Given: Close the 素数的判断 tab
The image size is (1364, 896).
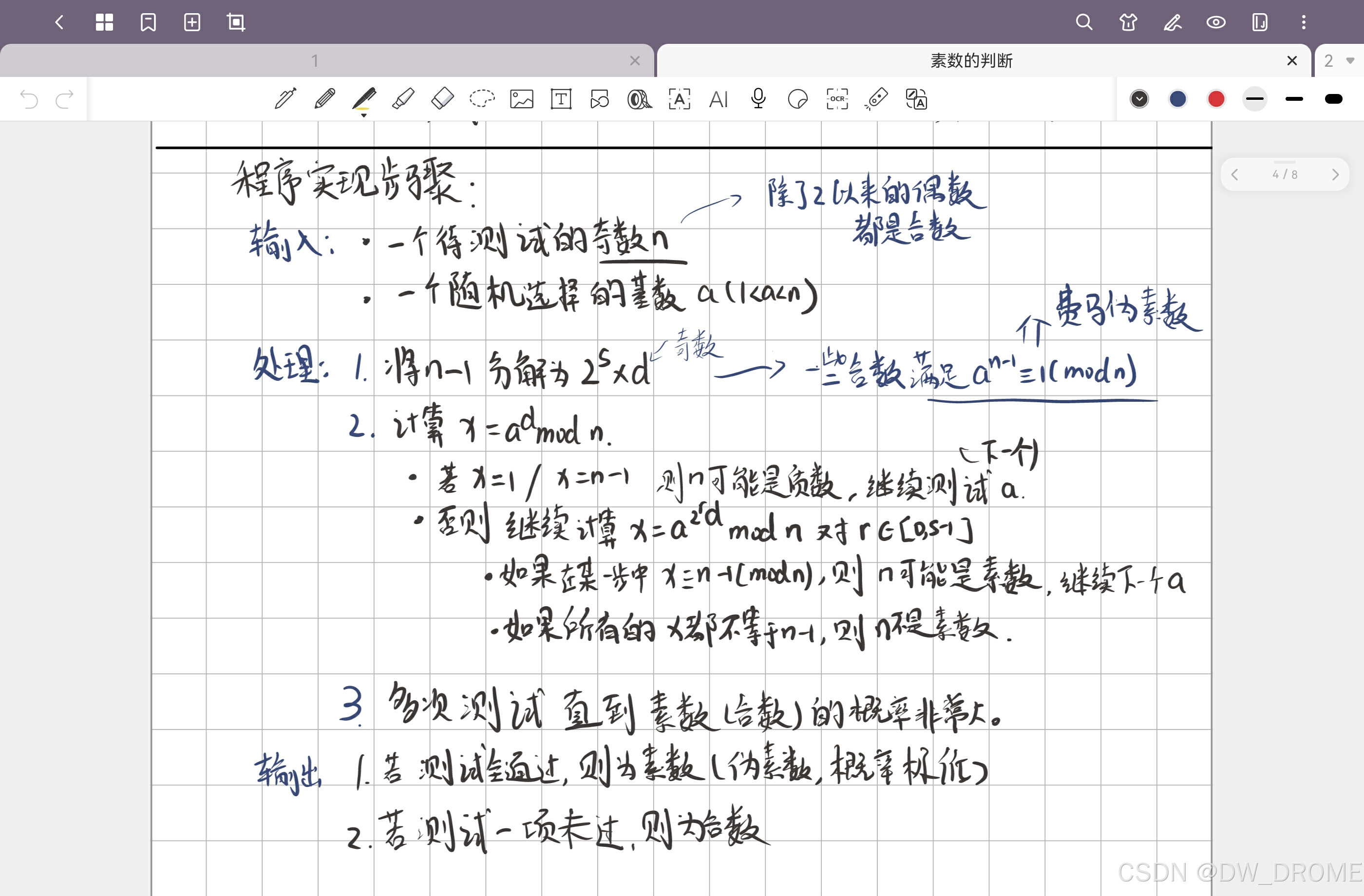Looking at the screenshot, I should tap(1292, 61).
